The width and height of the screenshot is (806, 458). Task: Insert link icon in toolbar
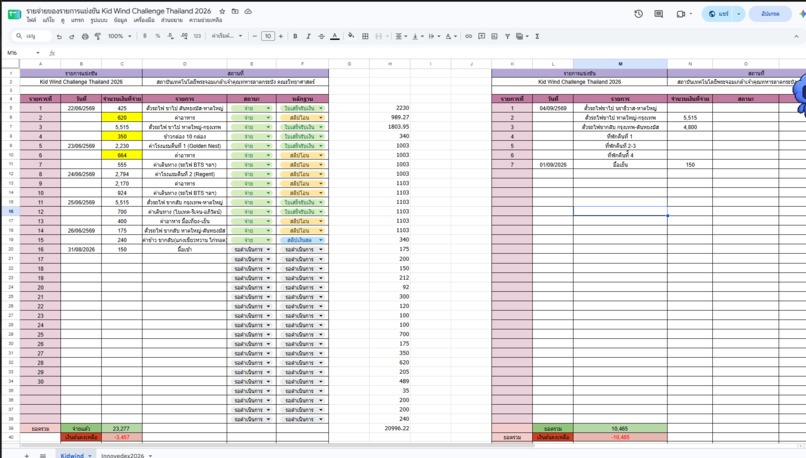(x=468, y=36)
